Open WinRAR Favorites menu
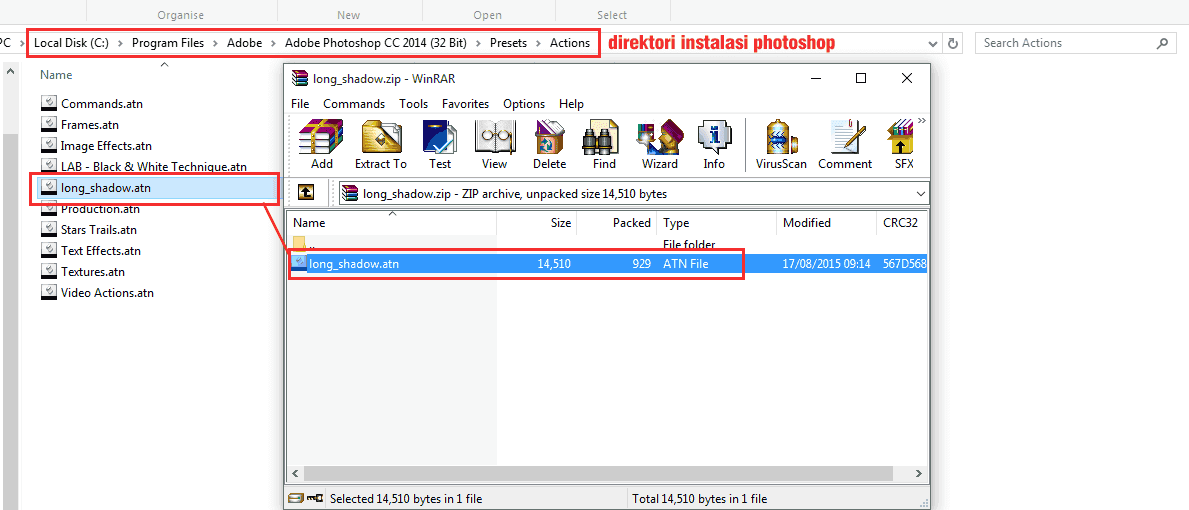Screen dimensions: 1189x510 point(466,104)
